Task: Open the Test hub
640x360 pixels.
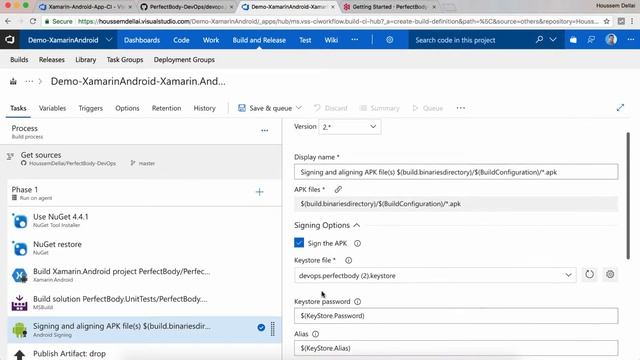Action: point(305,40)
